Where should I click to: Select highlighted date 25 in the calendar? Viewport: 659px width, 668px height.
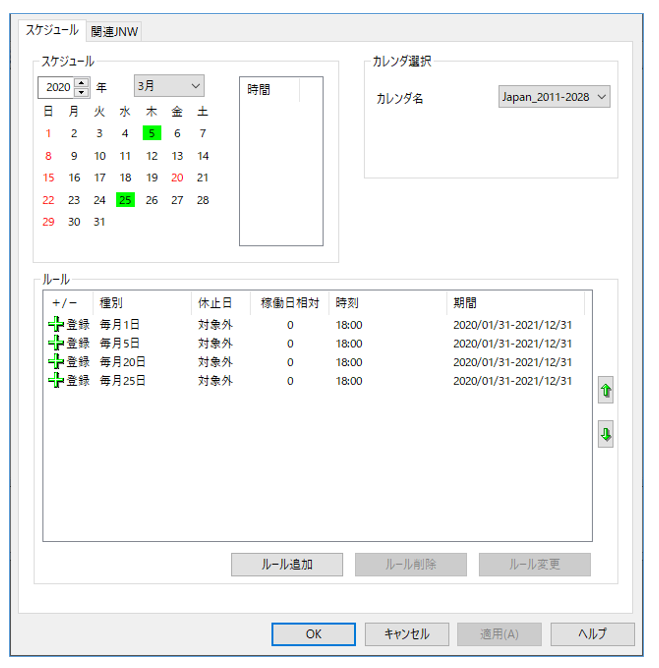coord(125,200)
